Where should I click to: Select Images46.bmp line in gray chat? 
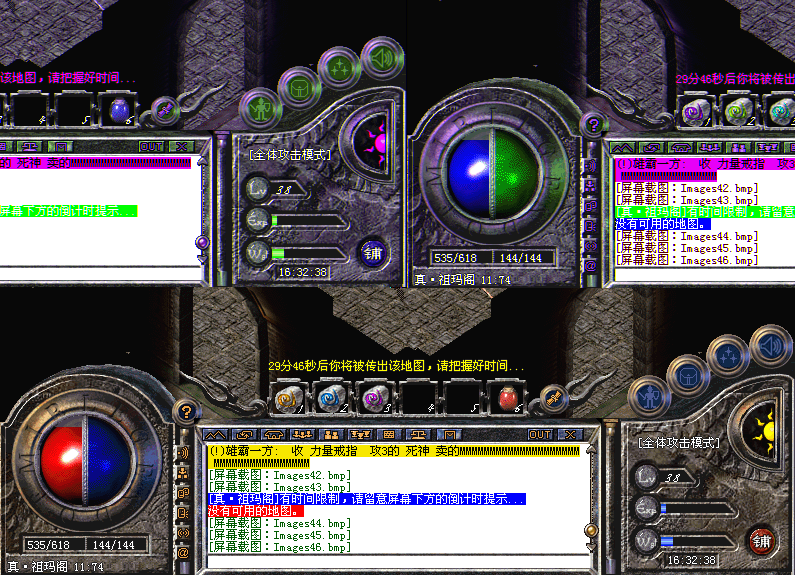pyautogui.click(x=280, y=547)
